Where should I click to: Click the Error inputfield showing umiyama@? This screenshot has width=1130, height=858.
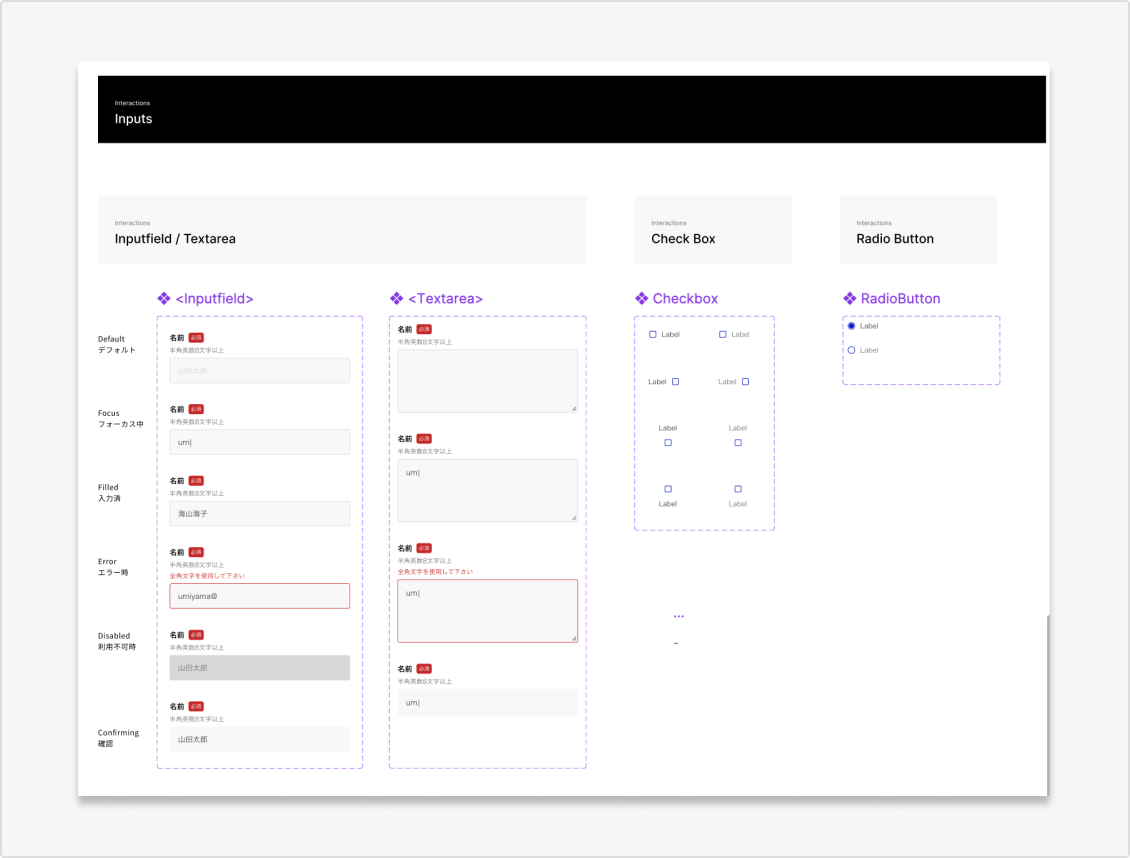click(x=259, y=596)
